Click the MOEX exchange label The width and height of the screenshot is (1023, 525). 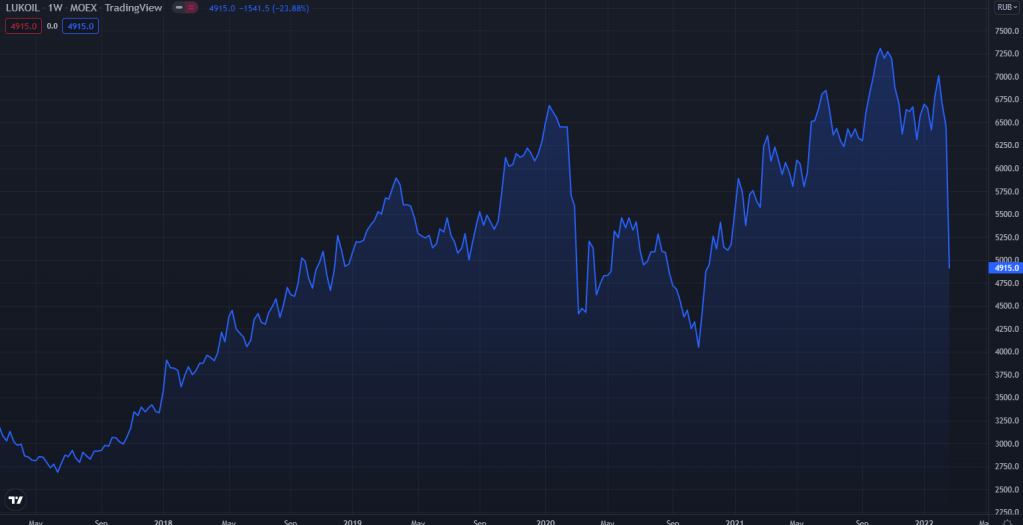pyautogui.click(x=85, y=8)
